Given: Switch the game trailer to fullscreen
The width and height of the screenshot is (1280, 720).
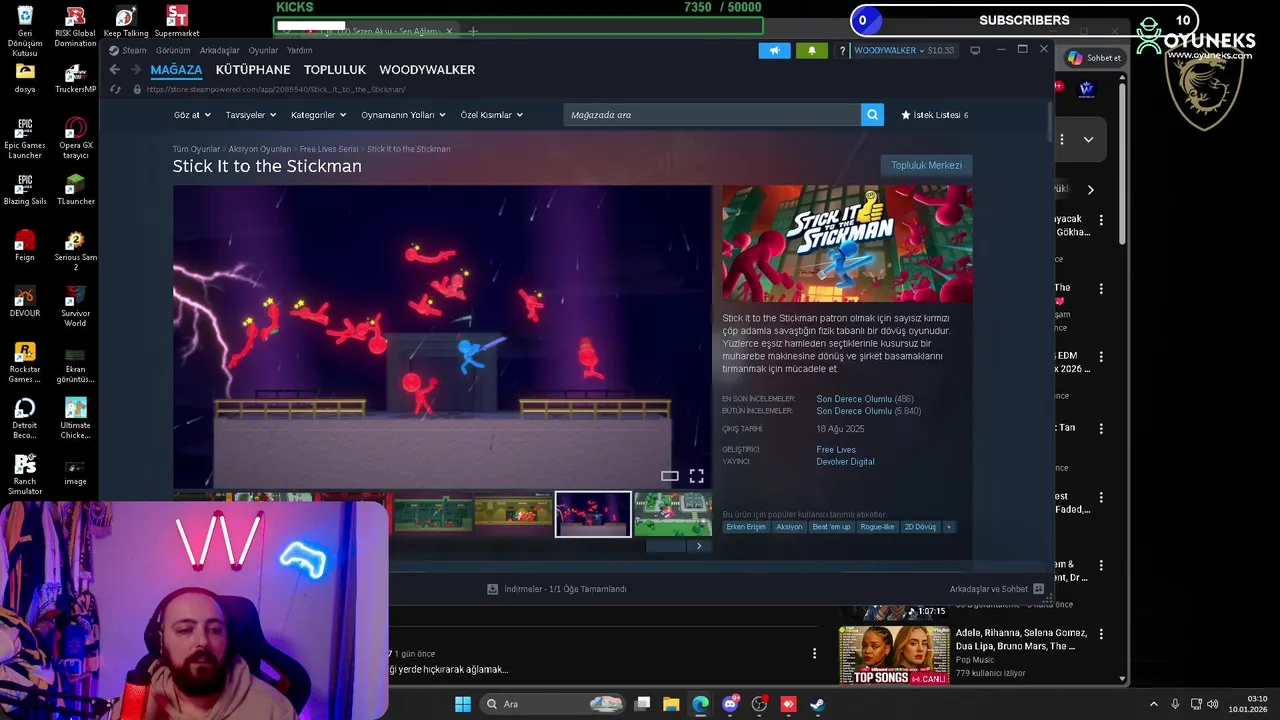Looking at the screenshot, I should coord(696,476).
